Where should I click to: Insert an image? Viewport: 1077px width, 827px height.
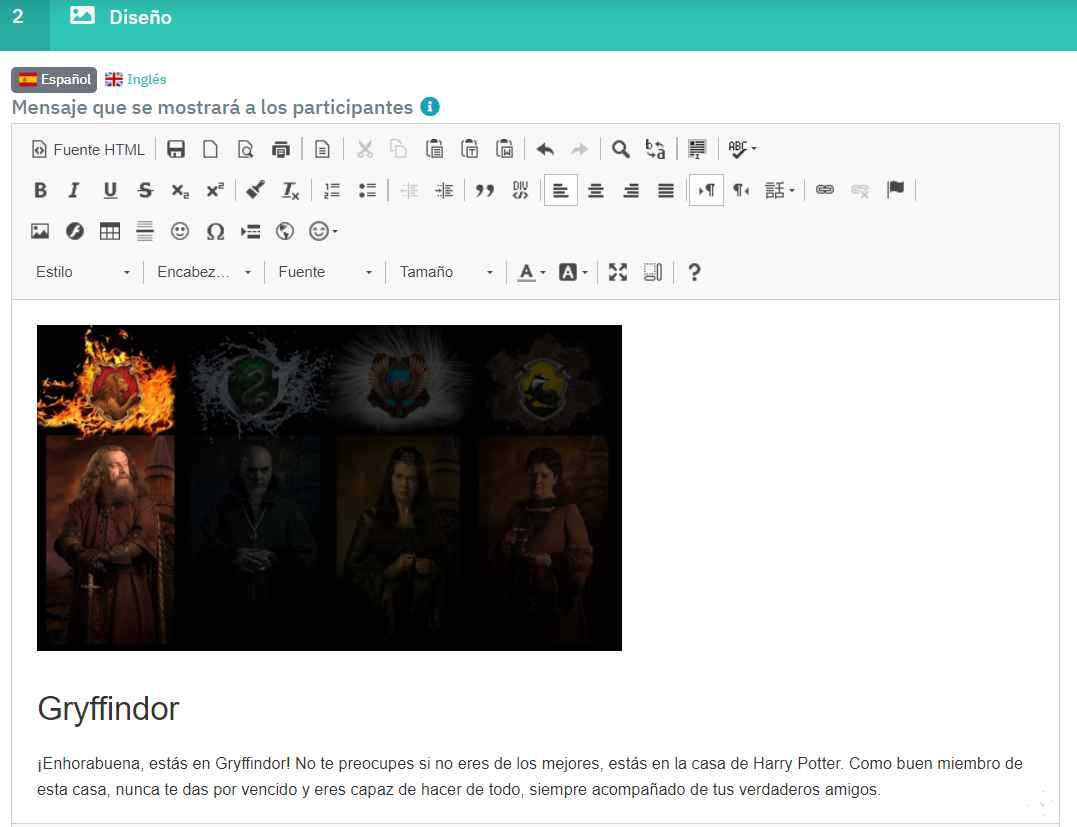pos(40,231)
